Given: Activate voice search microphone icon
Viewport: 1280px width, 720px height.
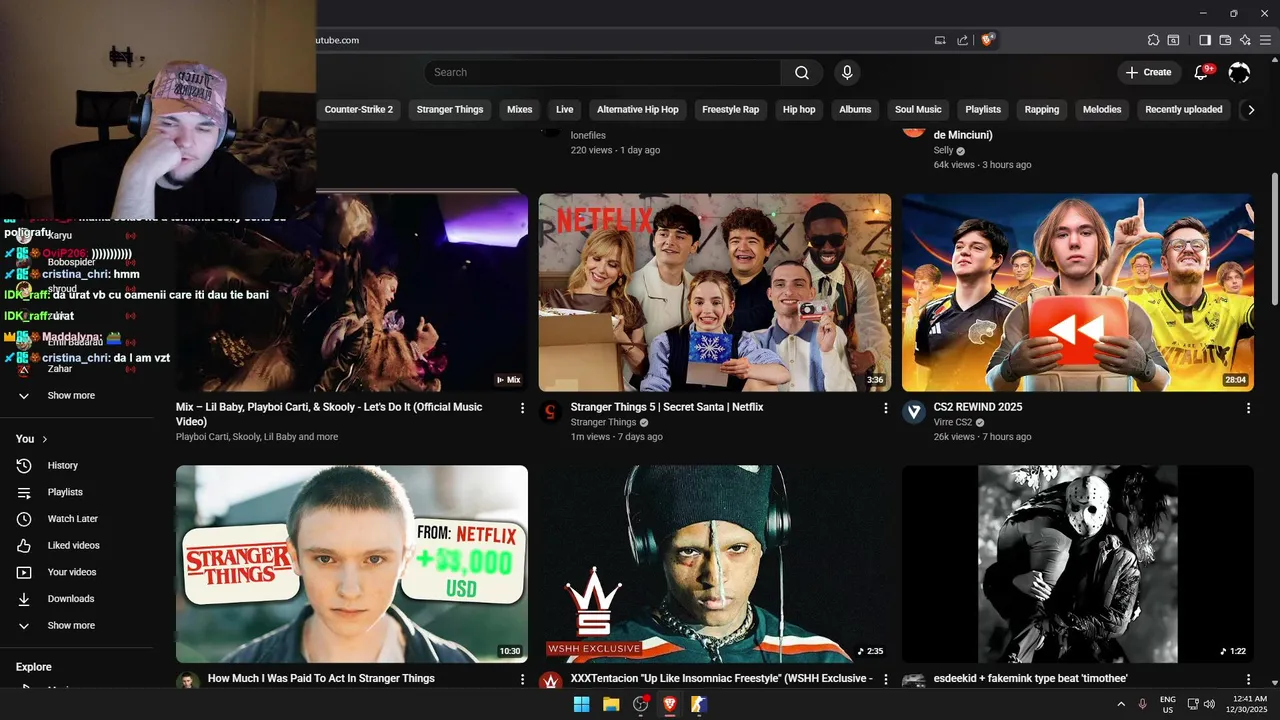Looking at the screenshot, I should tap(847, 72).
